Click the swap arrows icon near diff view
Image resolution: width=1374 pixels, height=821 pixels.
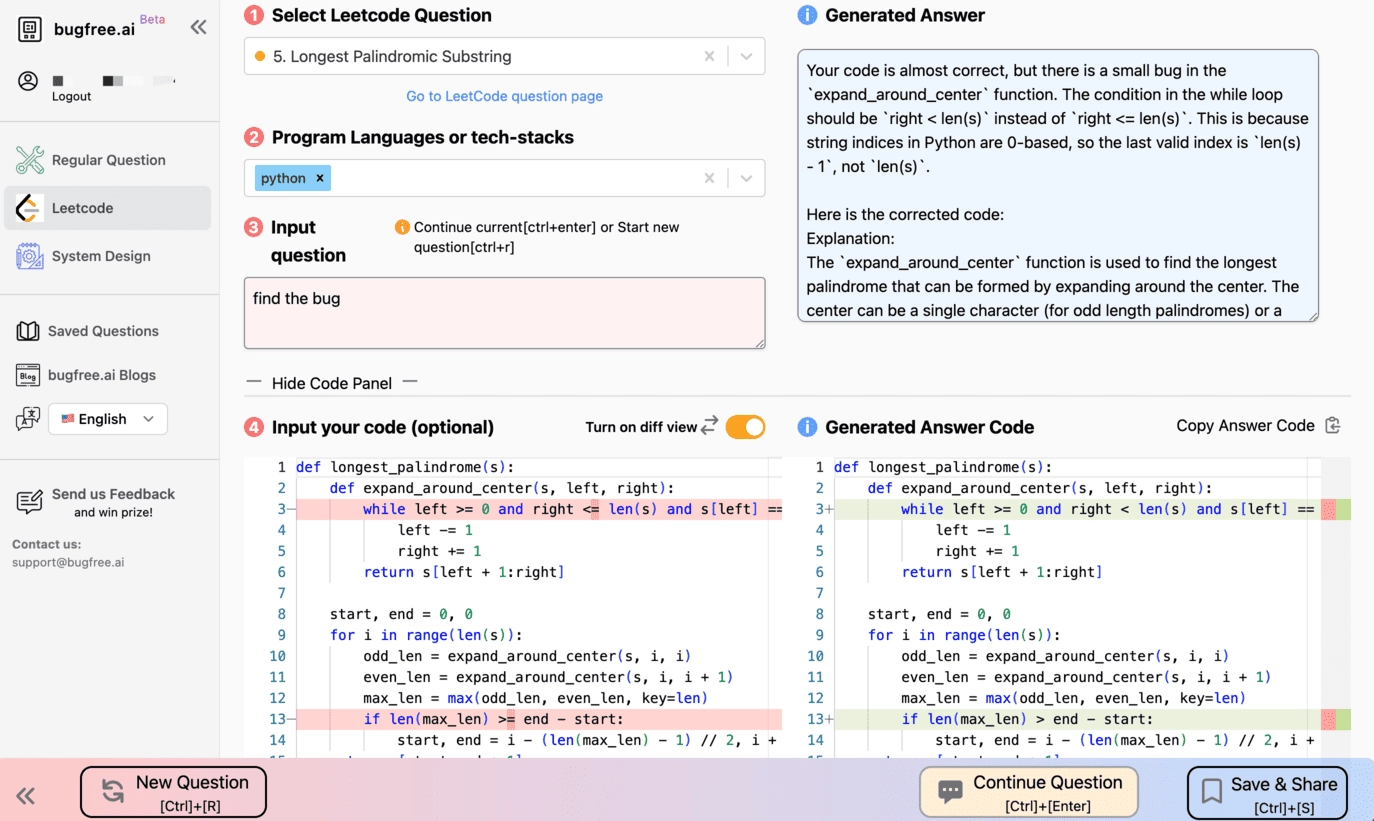pyautogui.click(x=709, y=427)
